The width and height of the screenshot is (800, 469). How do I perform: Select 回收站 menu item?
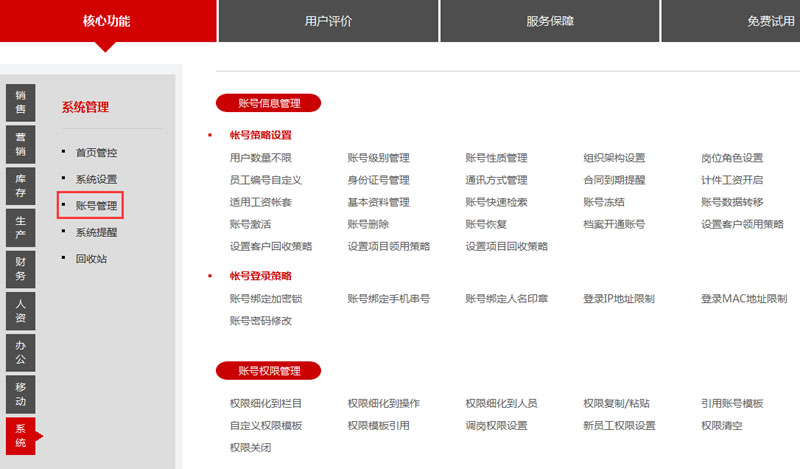click(x=91, y=259)
